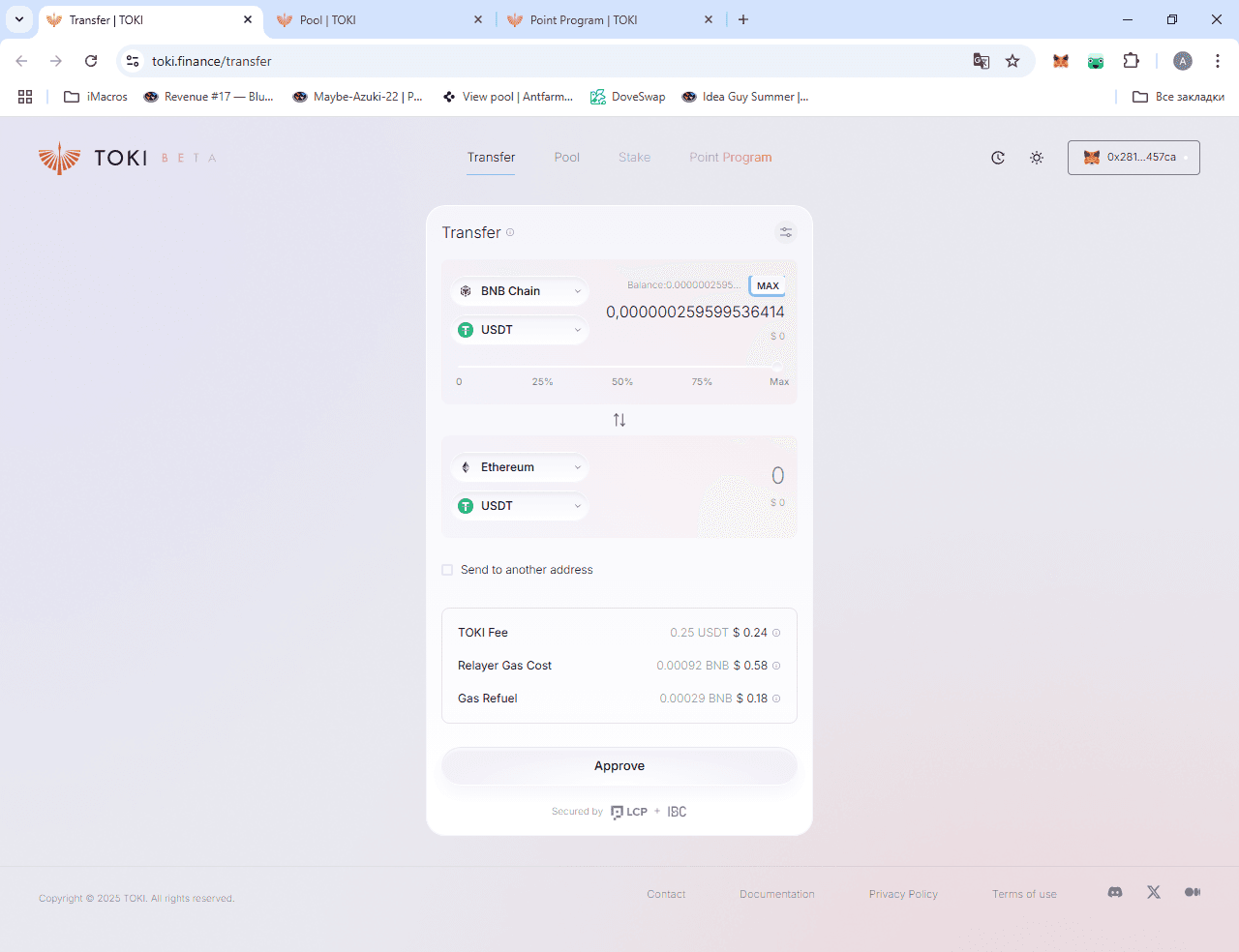Set amount slider to 75%
Viewport: 1239px width, 952px height.
click(x=702, y=381)
